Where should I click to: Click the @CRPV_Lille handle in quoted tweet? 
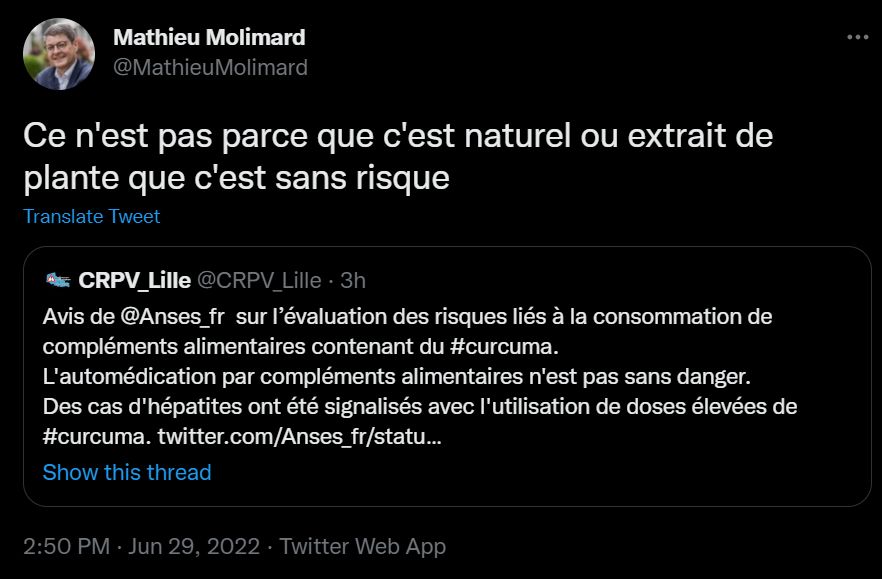(x=257, y=279)
